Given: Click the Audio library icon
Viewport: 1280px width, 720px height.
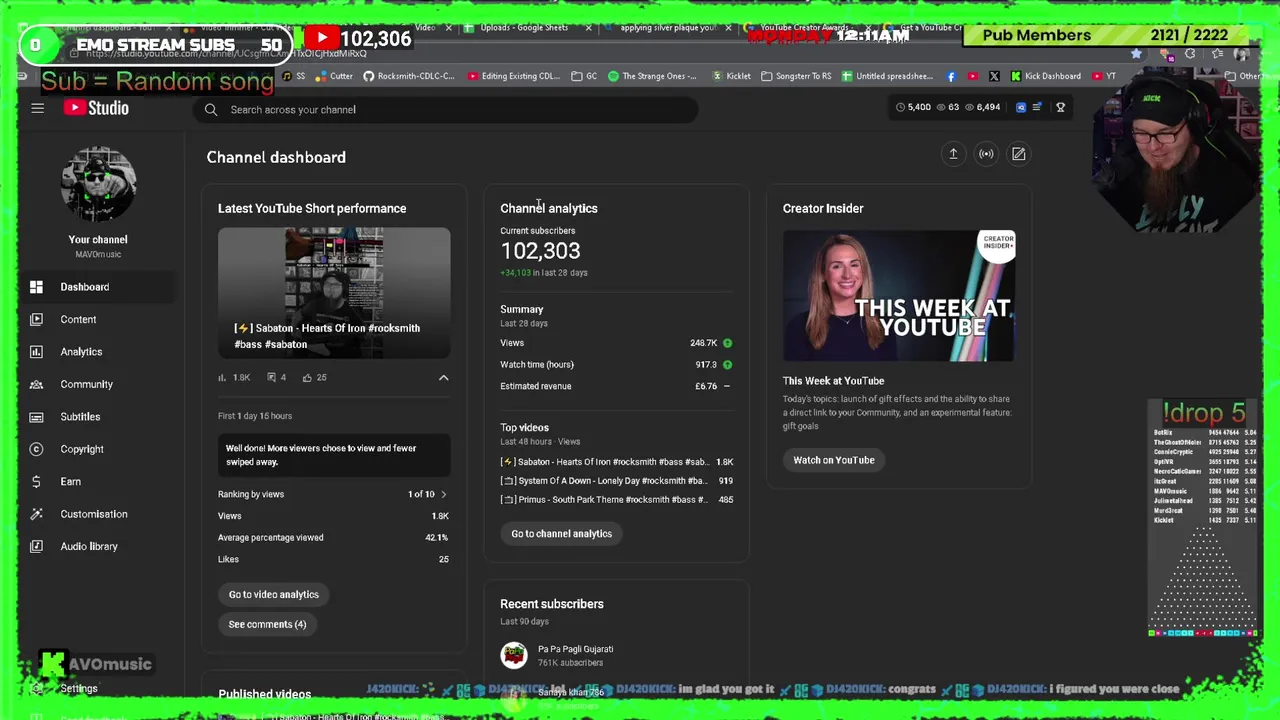Looking at the screenshot, I should pyautogui.click(x=36, y=546).
